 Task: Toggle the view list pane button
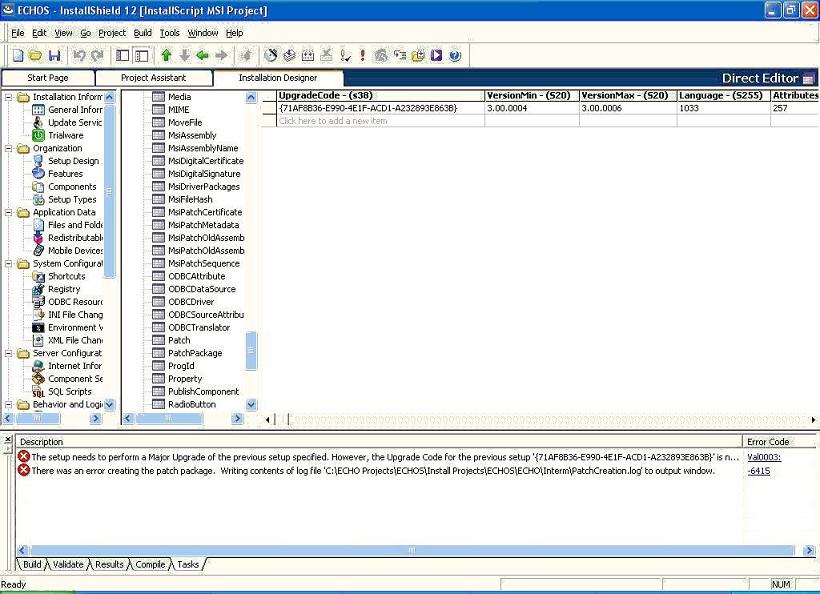(123, 56)
